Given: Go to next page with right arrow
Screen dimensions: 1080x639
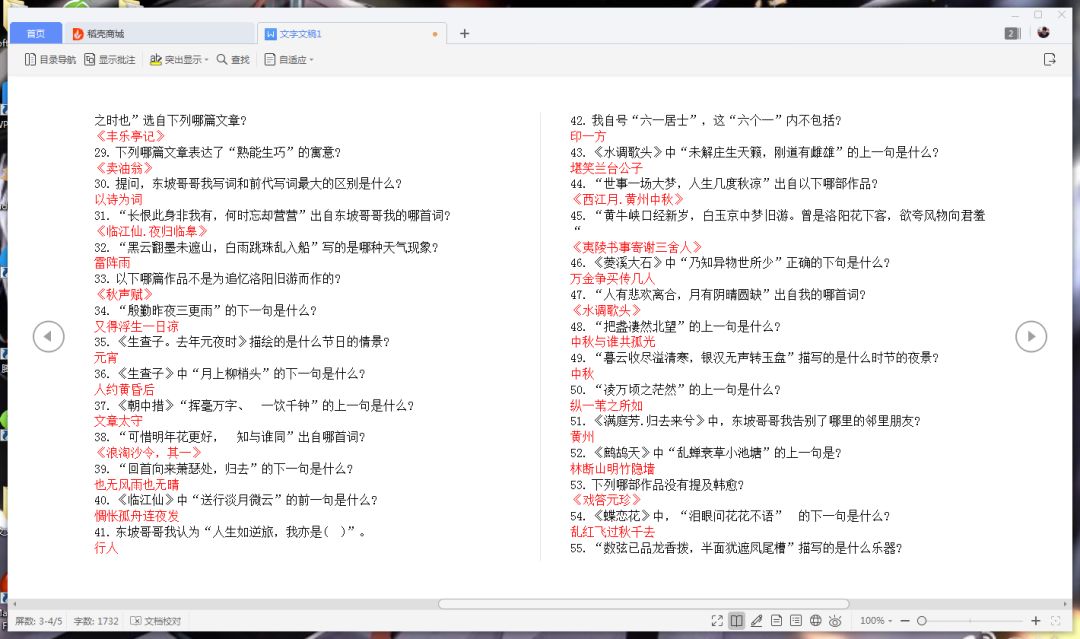Looking at the screenshot, I should [x=1031, y=337].
